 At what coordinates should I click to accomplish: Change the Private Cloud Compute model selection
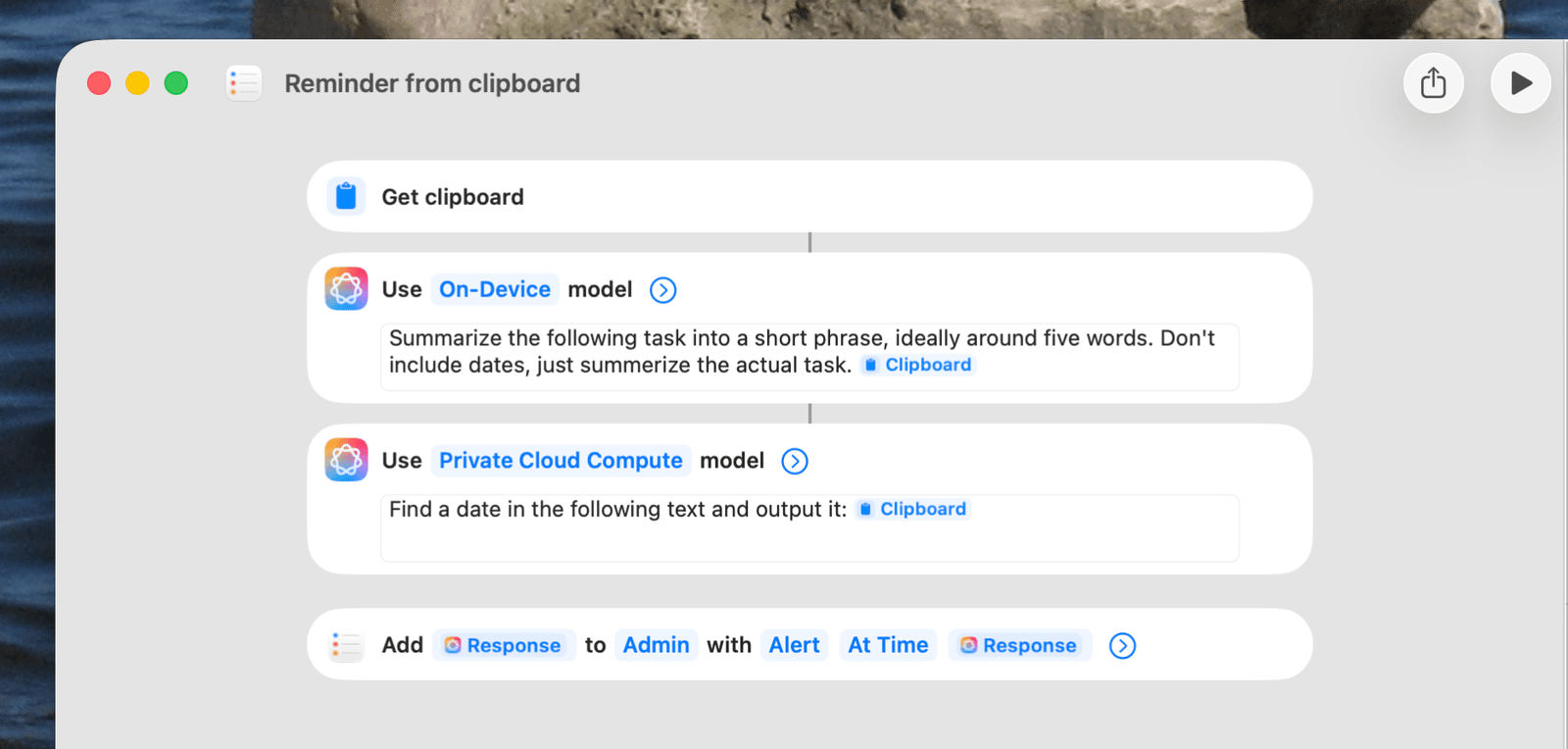[561, 460]
